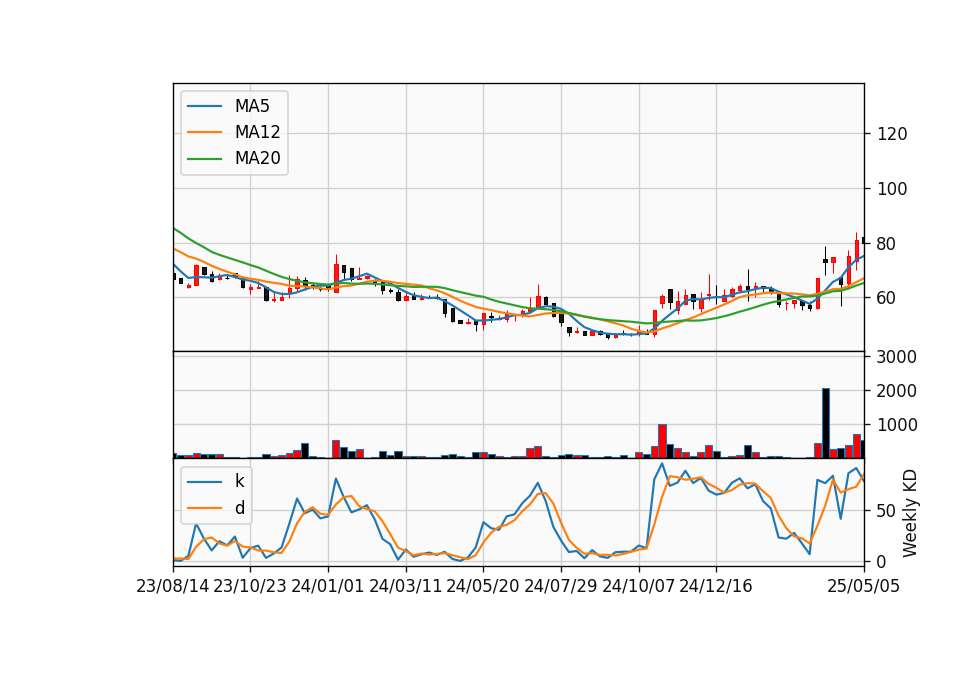Click the k legend entry in KD panel
The image size is (960, 690).
tap(239, 481)
